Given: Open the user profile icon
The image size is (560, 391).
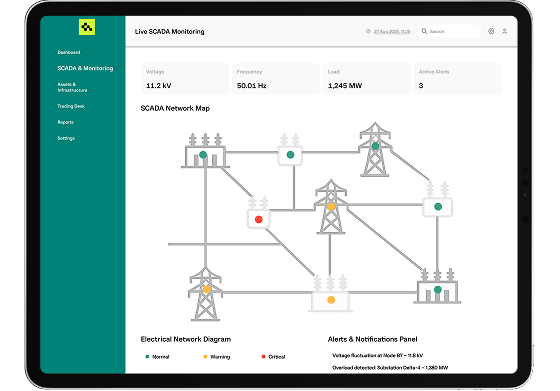Looking at the screenshot, I should [505, 31].
